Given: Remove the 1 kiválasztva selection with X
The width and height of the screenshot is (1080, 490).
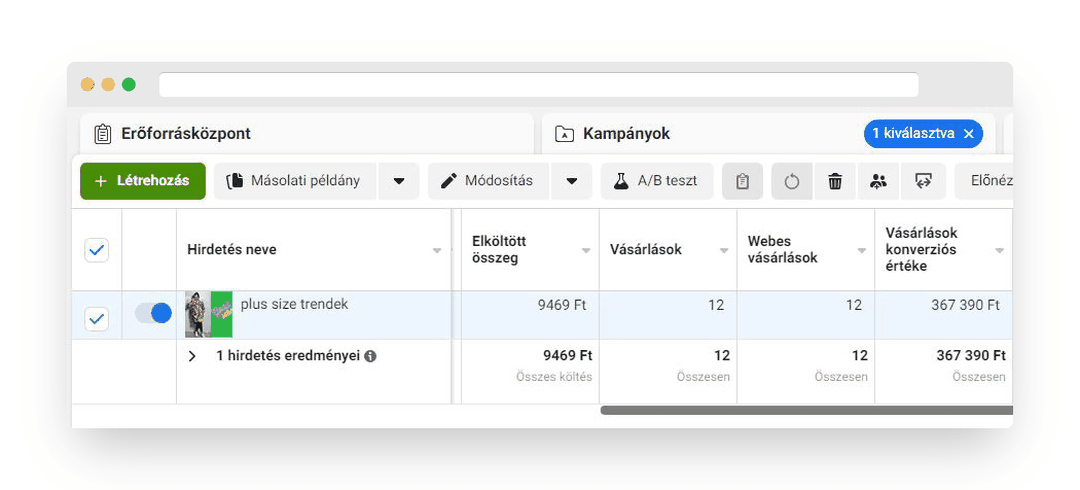Looking at the screenshot, I should 968,134.
